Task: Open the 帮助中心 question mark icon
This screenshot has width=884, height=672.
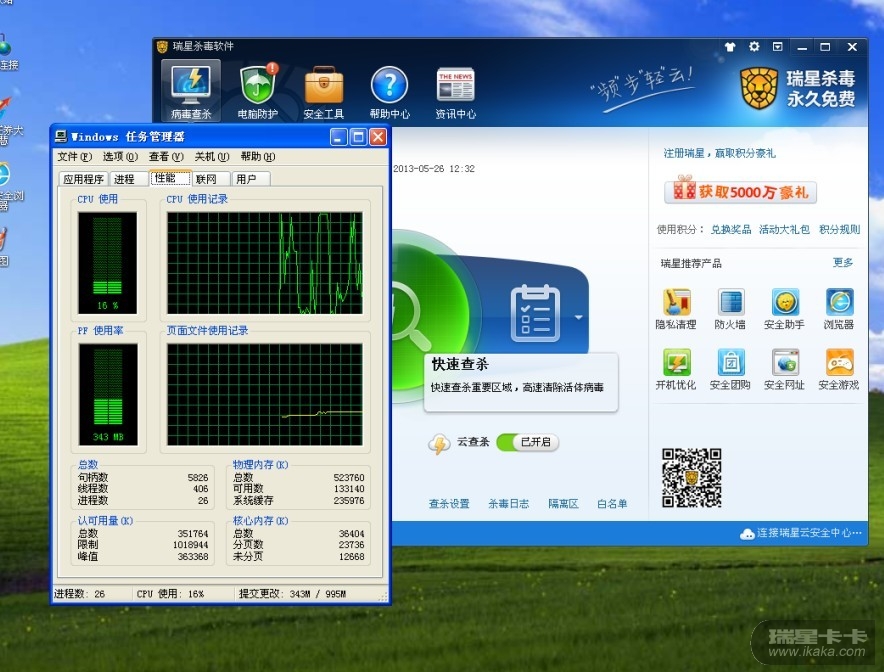Action: (x=390, y=91)
